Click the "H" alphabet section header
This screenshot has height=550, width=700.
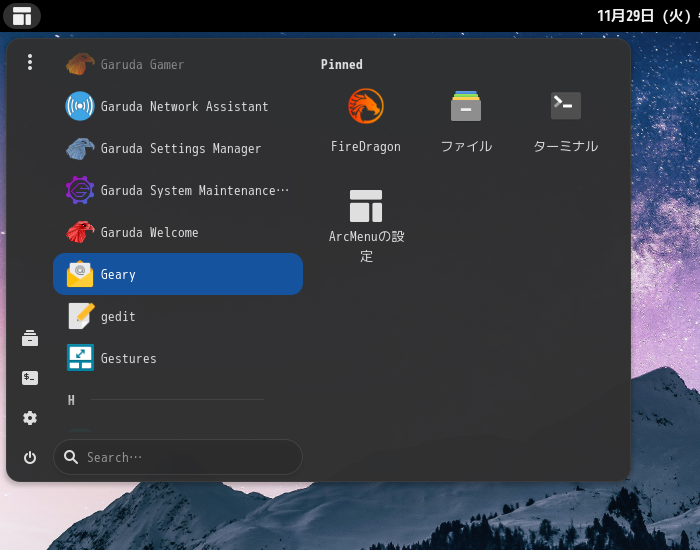[71, 400]
